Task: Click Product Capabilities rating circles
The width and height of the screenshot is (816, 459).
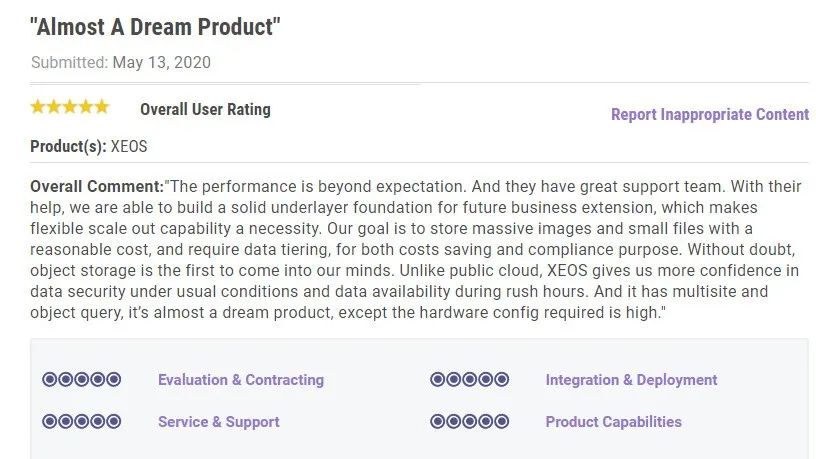Action: pos(469,421)
